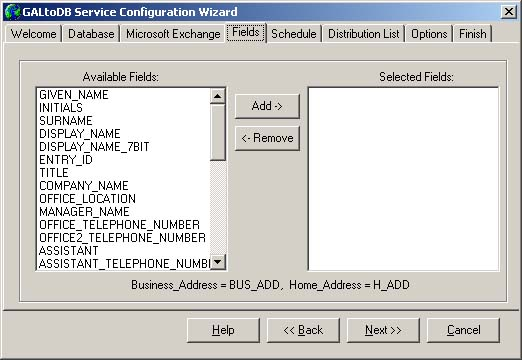Screen dimensions: 522x360
Task: Click the Available Fields scrollbar track below thumb
Action: coord(218,207)
